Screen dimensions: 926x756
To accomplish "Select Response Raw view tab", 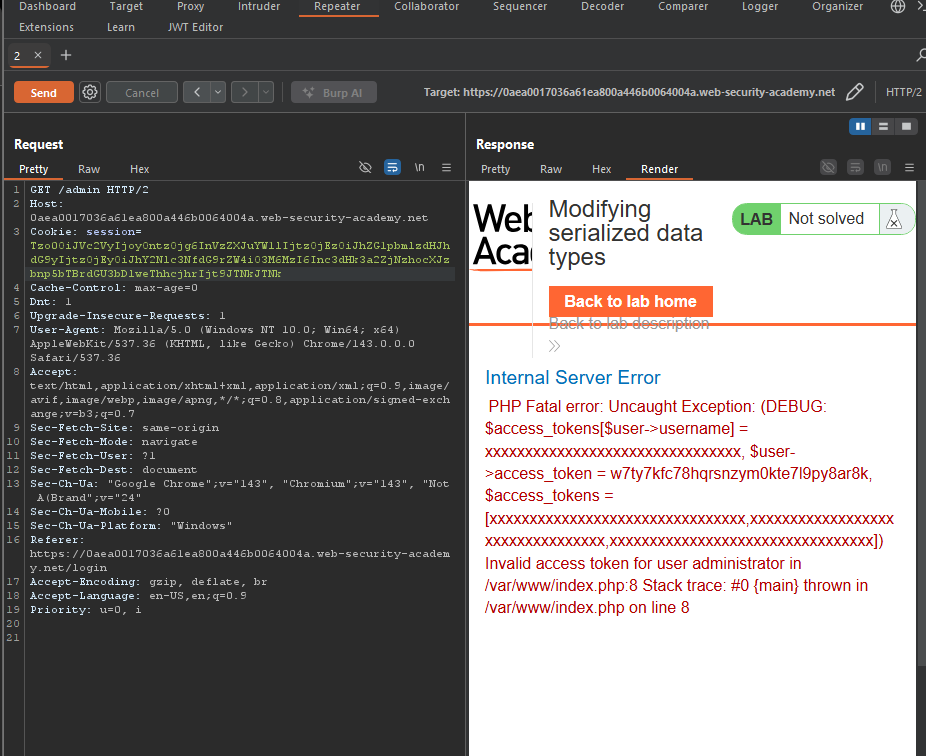I will pyautogui.click(x=550, y=169).
